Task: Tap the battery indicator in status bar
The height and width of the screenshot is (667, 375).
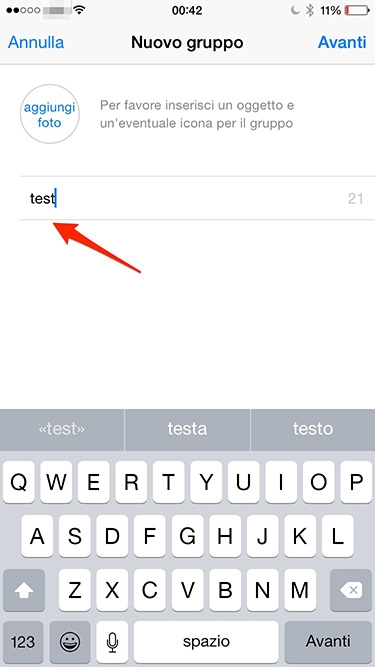Action: 357,10
